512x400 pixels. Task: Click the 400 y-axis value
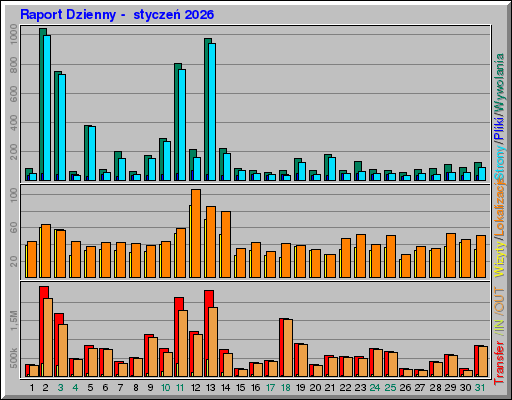pyautogui.click(x=14, y=123)
